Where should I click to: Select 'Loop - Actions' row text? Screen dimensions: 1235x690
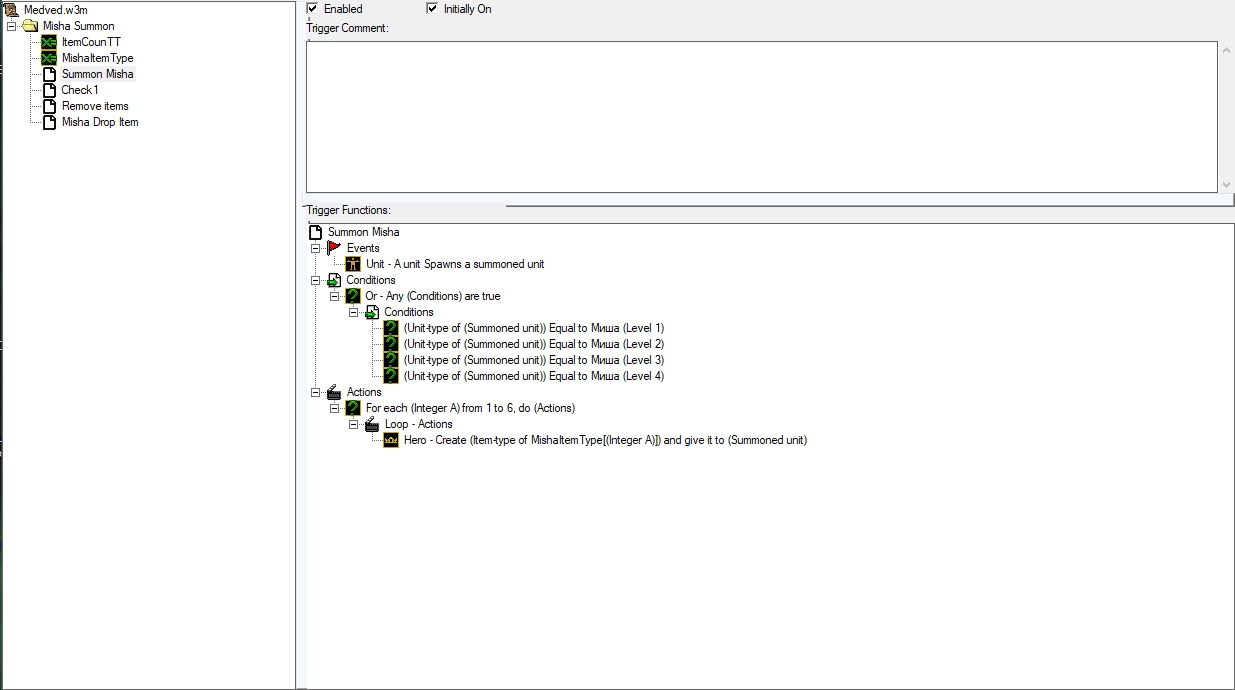(x=419, y=424)
